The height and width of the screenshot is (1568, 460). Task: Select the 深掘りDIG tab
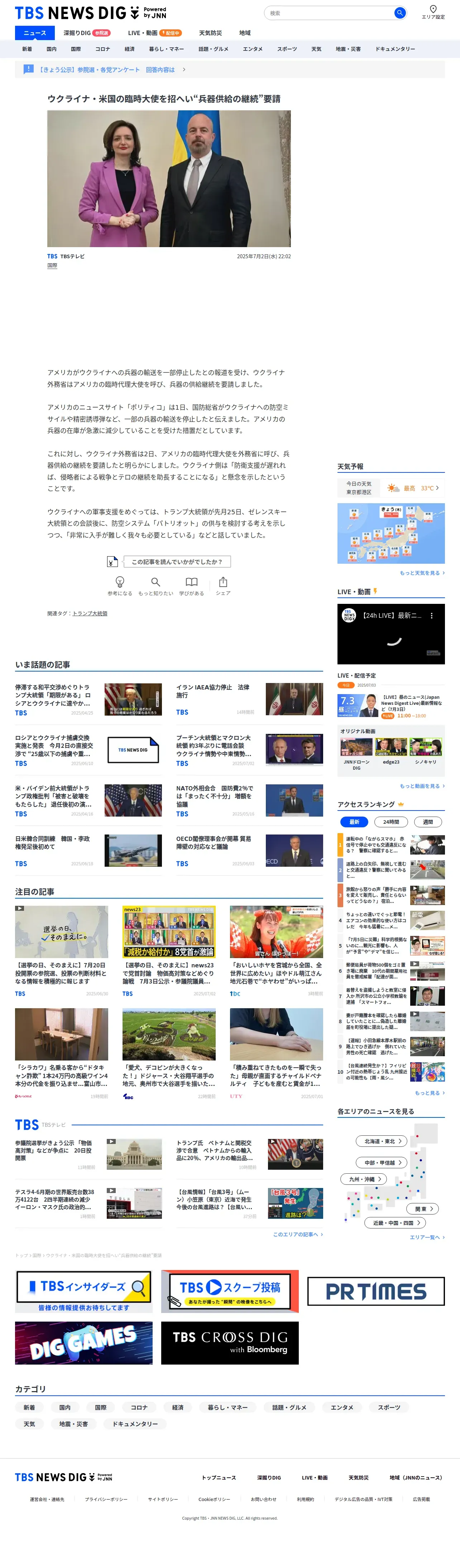pos(86,33)
